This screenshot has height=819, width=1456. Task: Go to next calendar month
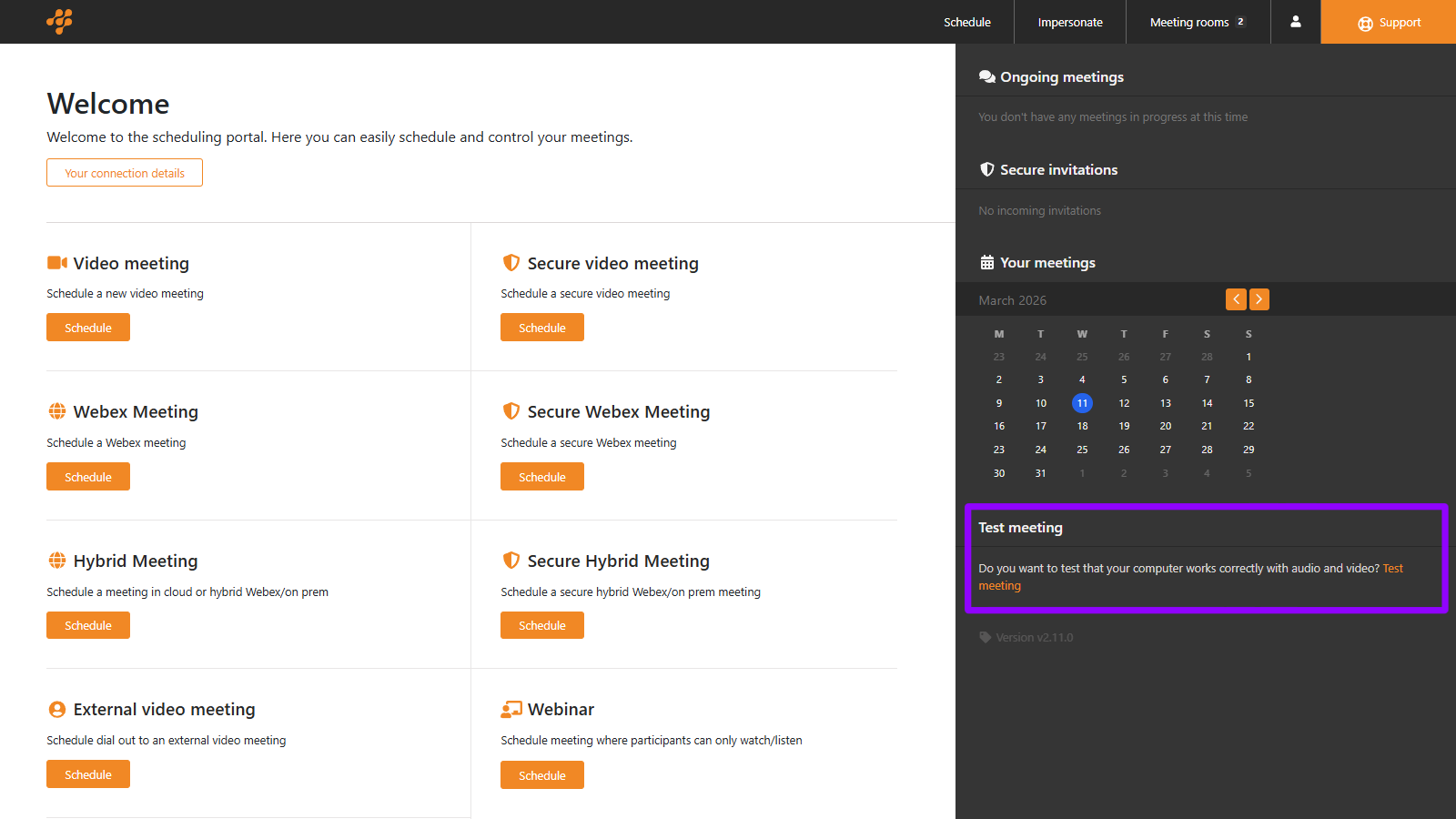point(1259,299)
